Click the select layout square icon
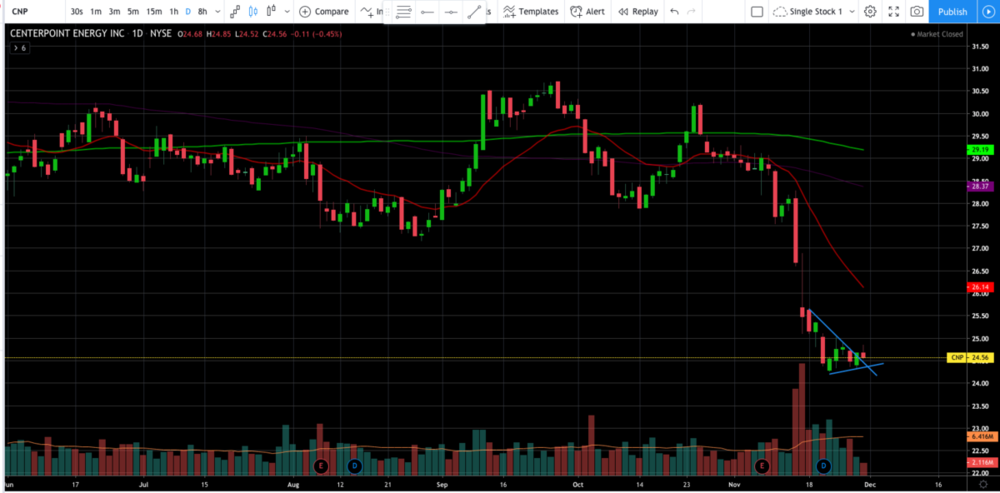The height and width of the screenshot is (493, 1000). [757, 12]
